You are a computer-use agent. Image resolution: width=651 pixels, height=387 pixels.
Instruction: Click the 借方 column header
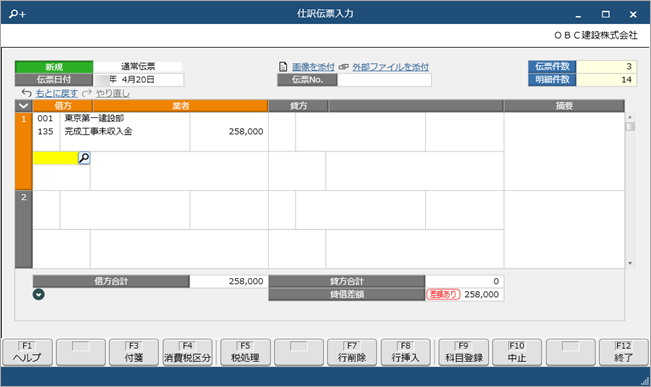63,106
